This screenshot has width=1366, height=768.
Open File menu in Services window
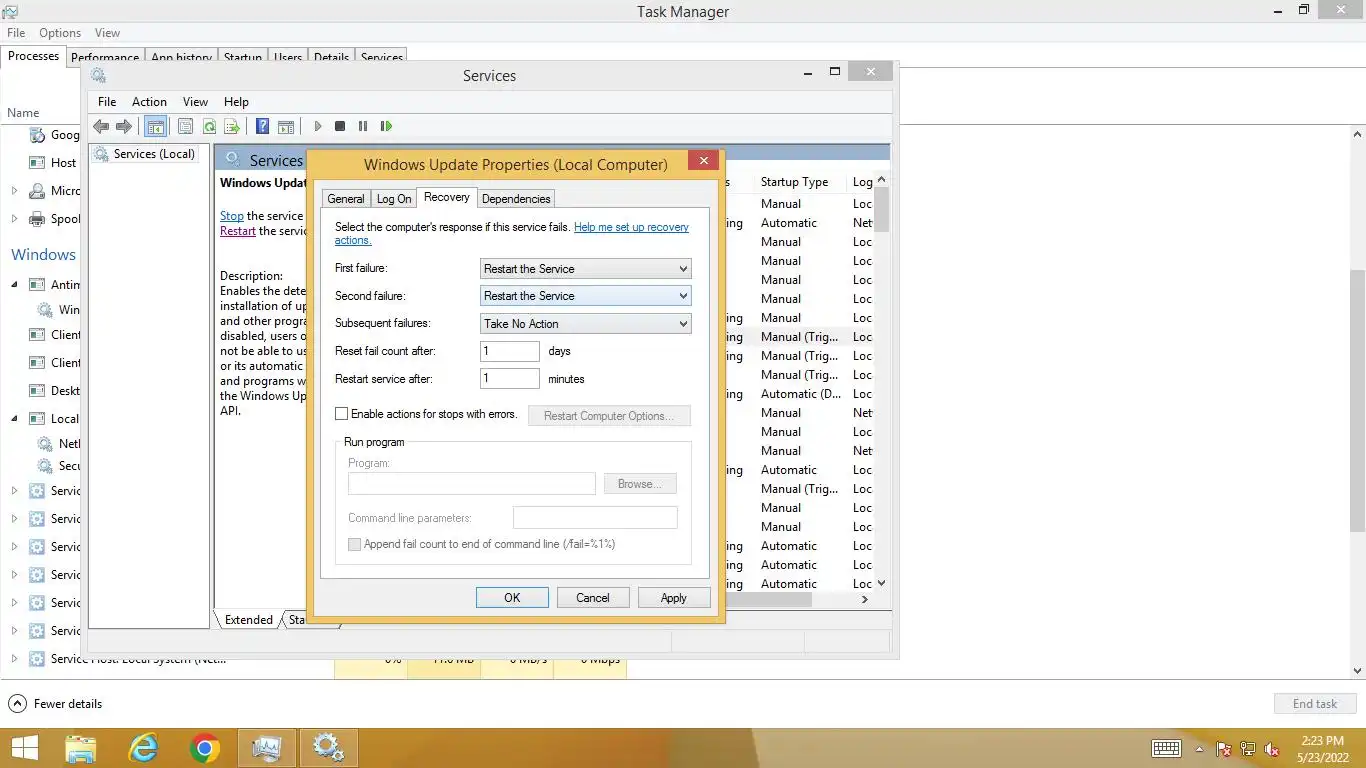[x=107, y=101]
